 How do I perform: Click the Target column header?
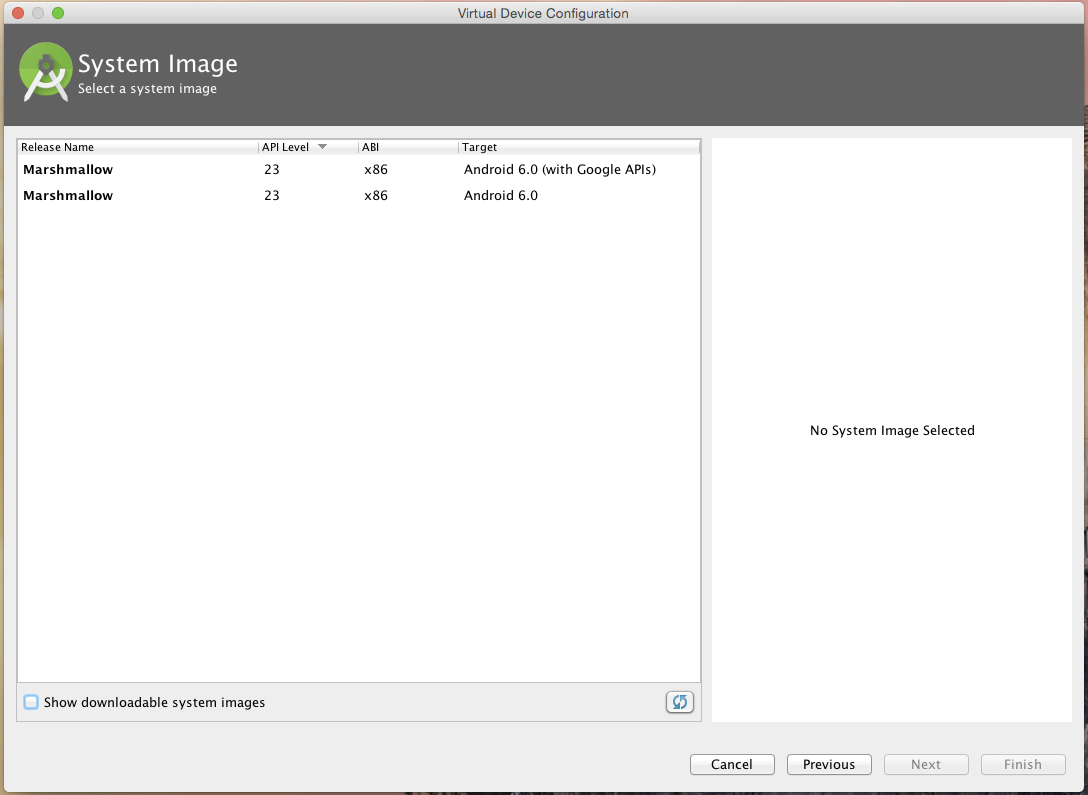(x=480, y=146)
